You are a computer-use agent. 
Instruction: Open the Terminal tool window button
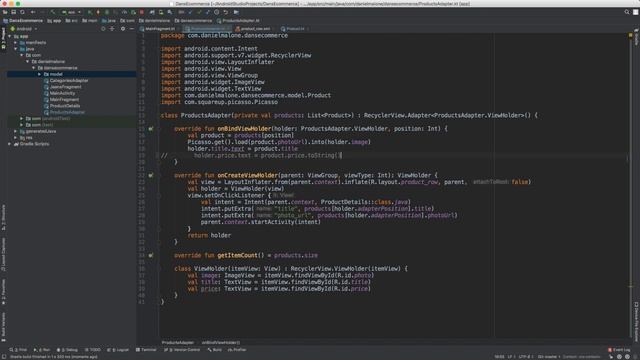[x=146, y=350]
